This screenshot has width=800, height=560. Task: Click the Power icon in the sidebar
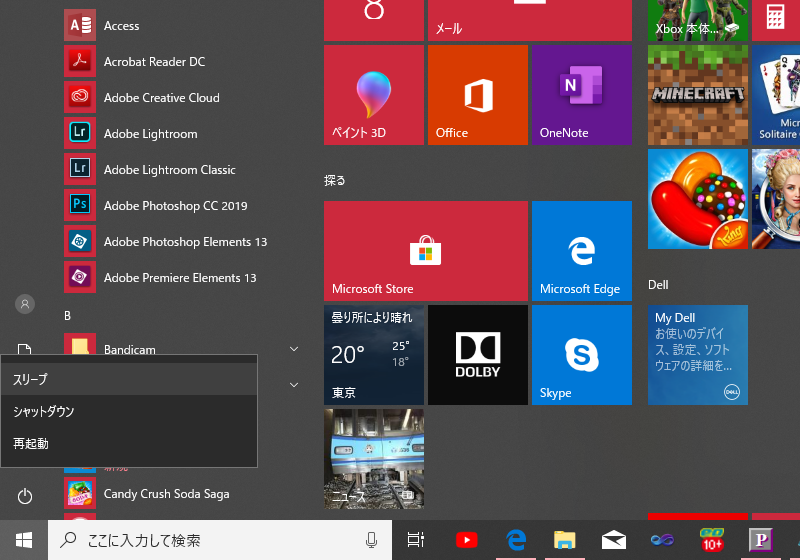coord(24,496)
